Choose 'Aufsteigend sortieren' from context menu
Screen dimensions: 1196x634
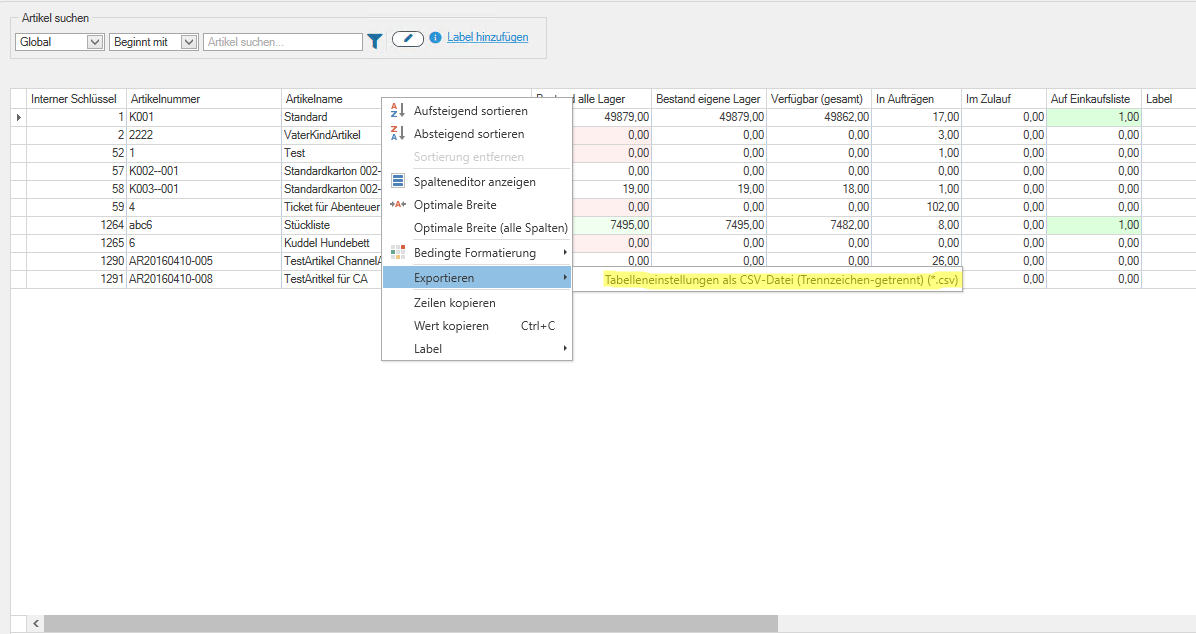477,111
